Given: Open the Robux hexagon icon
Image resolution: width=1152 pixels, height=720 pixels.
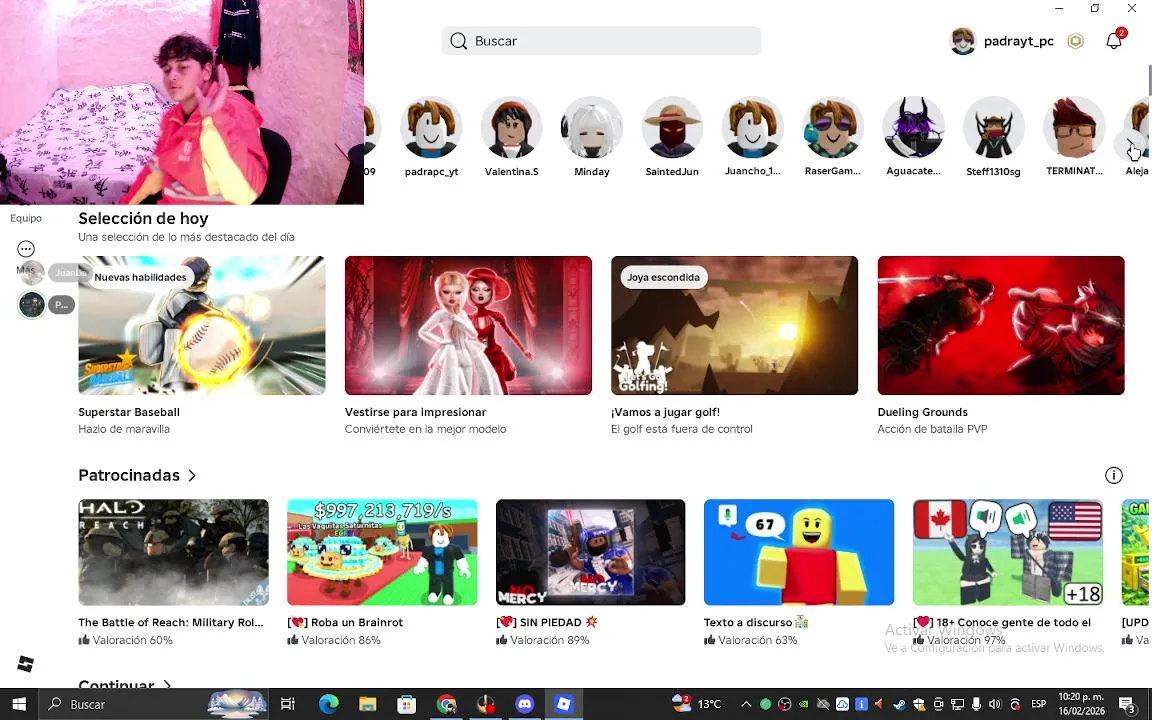Looking at the screenshot, I should point(1076,41).
